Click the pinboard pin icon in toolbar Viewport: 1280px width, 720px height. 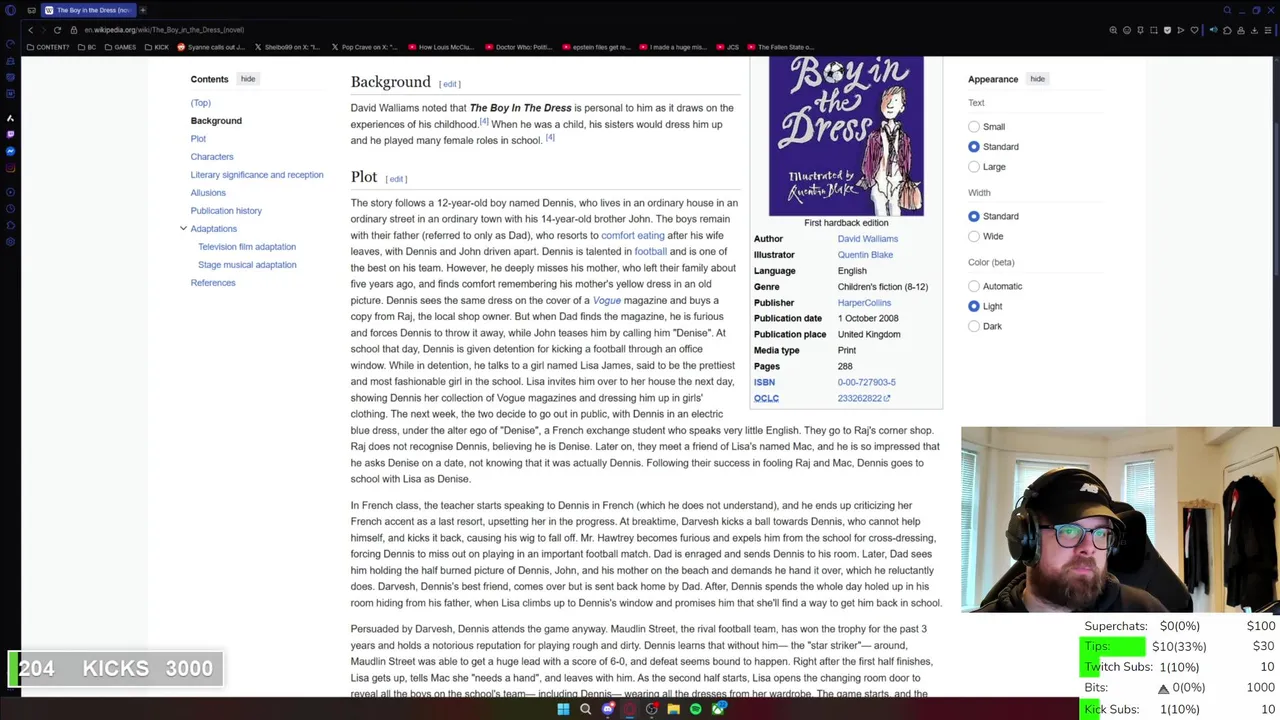pos(1140,30)
